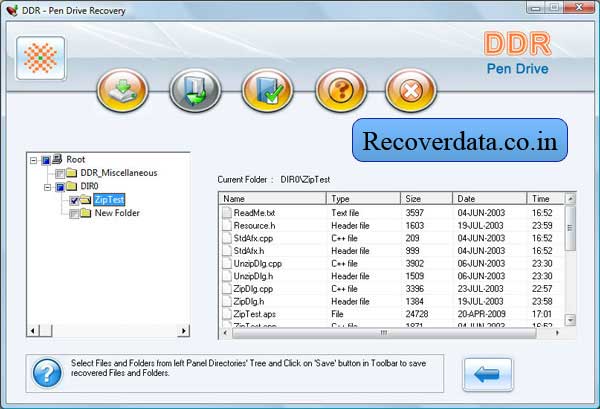The image size is (600, 409).
Task: Click the file list scroll down arrow
Action: 570,320
